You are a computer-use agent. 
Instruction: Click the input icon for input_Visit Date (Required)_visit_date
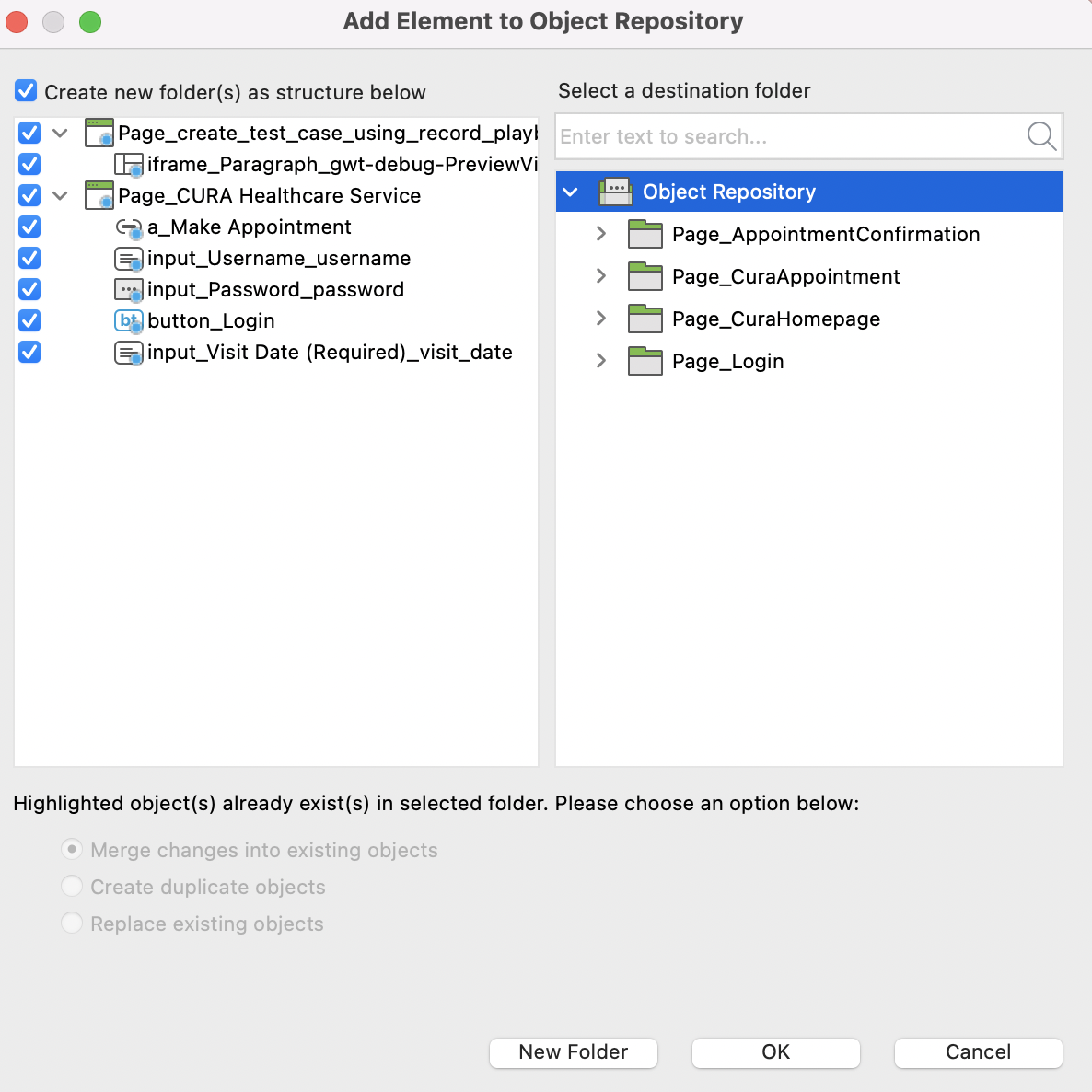(129, 352)
